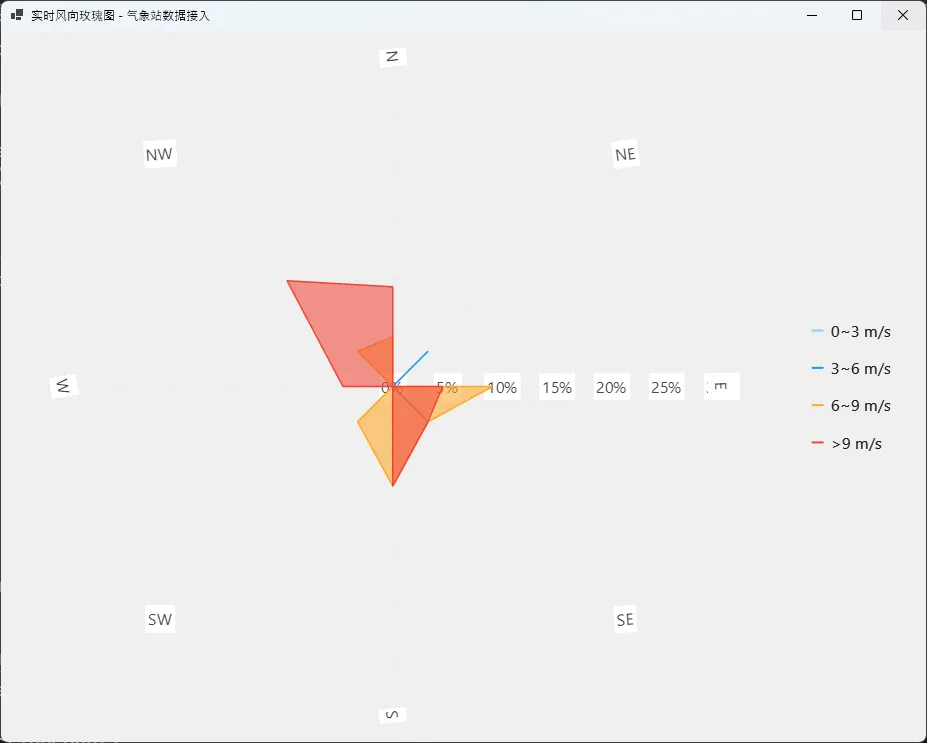Click the light blue 0~3 m/s legend marker
The height and width of the screenshot is (743, 927).
[818, 331]
